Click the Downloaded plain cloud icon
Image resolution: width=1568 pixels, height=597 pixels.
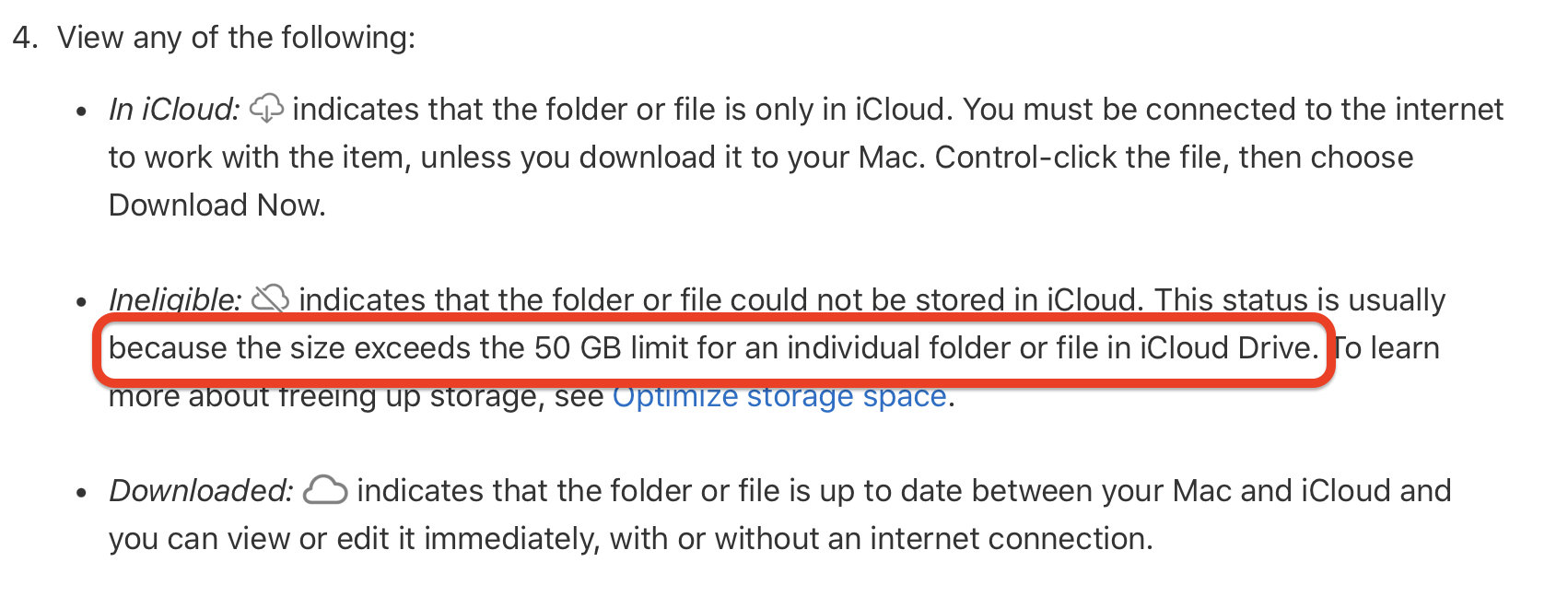click(x=325, y=490)
